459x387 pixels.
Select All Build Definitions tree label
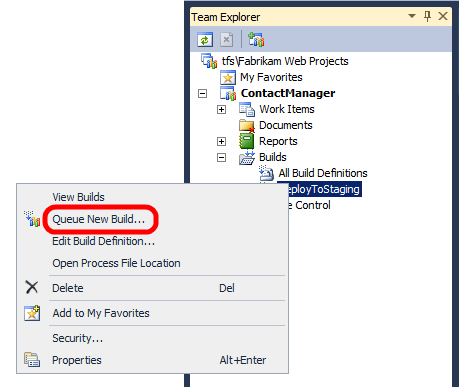[x=323, y=173]
